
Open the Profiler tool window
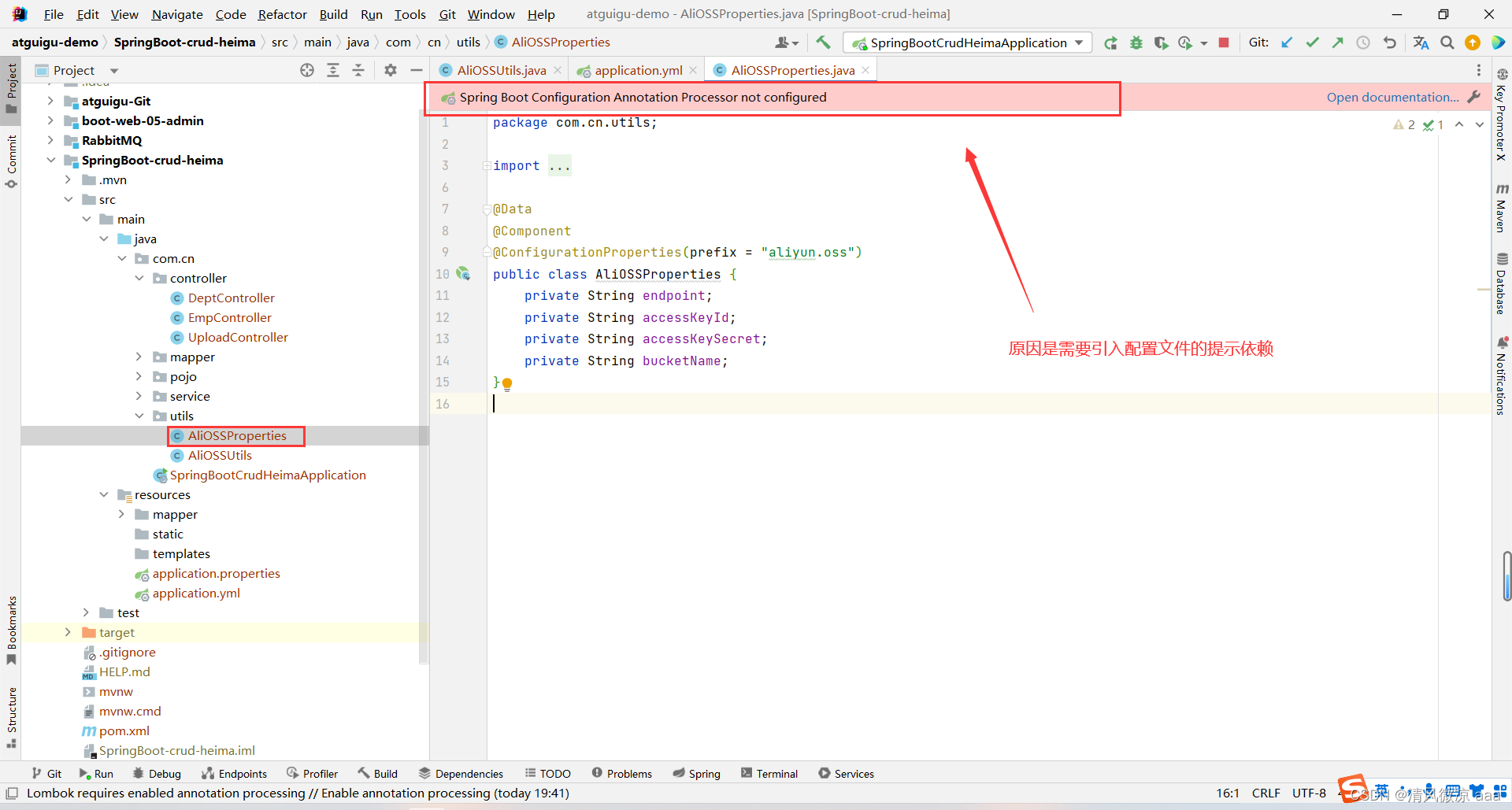point(312,774)
